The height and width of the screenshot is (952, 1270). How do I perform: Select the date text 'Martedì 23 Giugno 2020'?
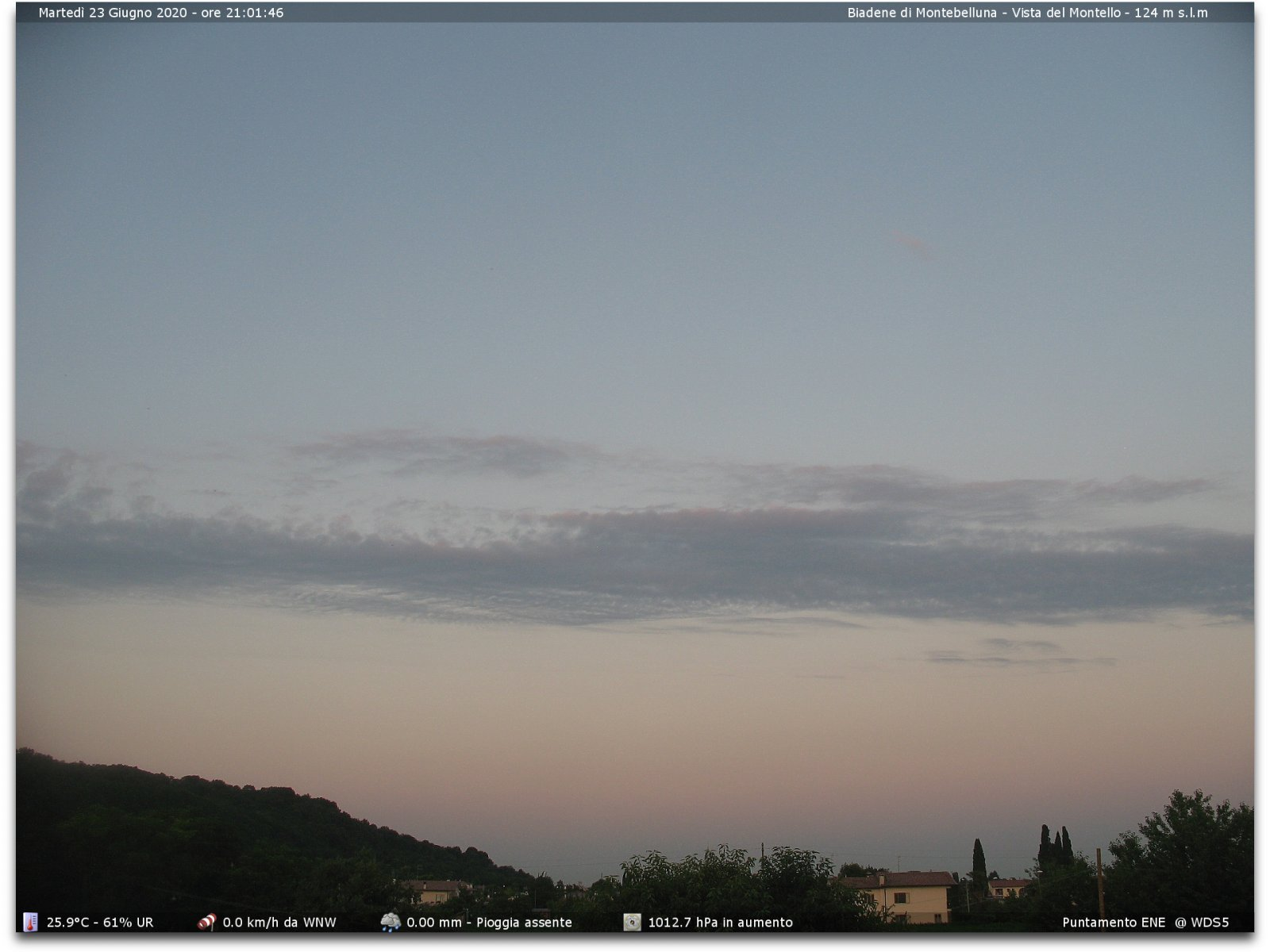[113, 13]
